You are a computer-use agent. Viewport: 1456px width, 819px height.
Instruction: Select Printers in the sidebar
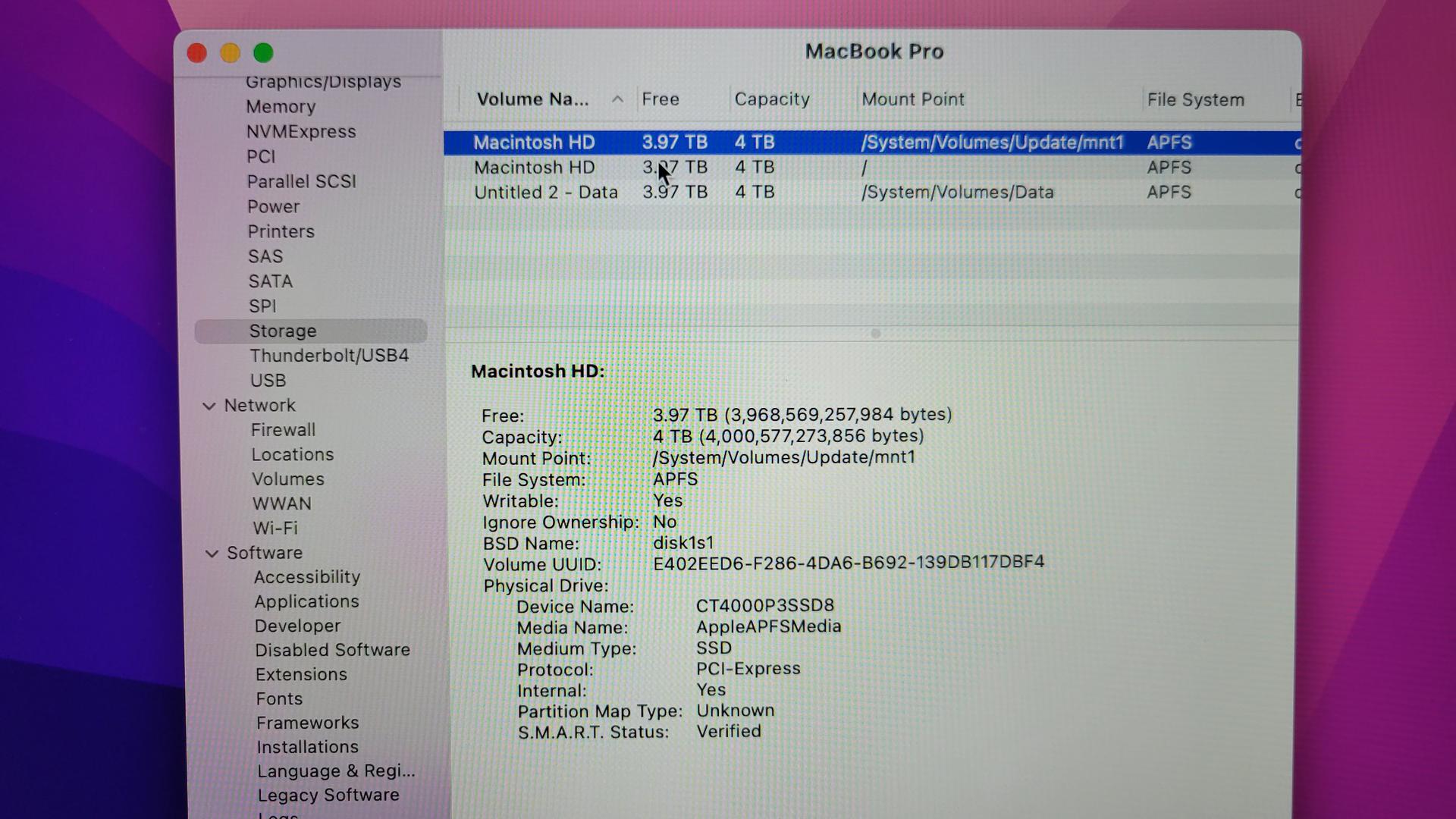click(x=281, y=232)
